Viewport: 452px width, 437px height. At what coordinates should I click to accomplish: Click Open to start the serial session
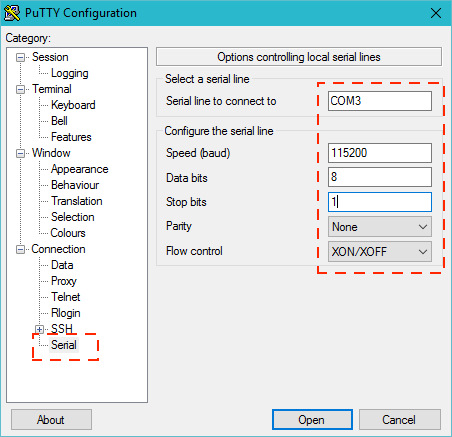click(312, 420)
